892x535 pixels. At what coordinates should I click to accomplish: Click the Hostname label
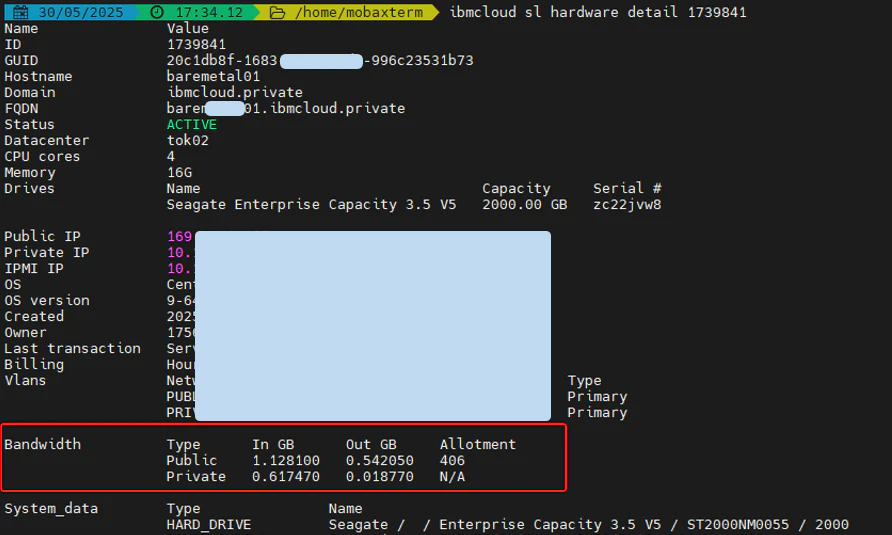[38, 76]
